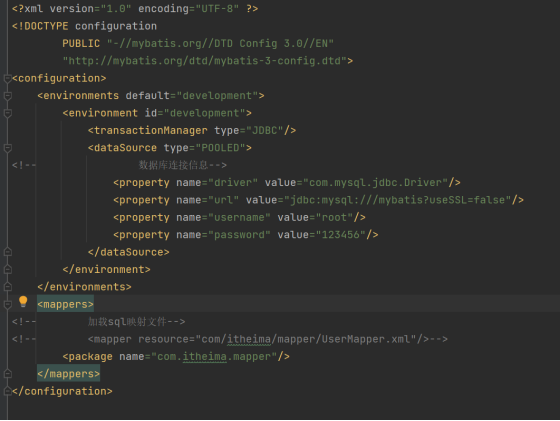Click the jdbc:mysql:///mybatis?useSSL=false url value
The height and width of the screenshot is (421, 560).
(398, 200)
